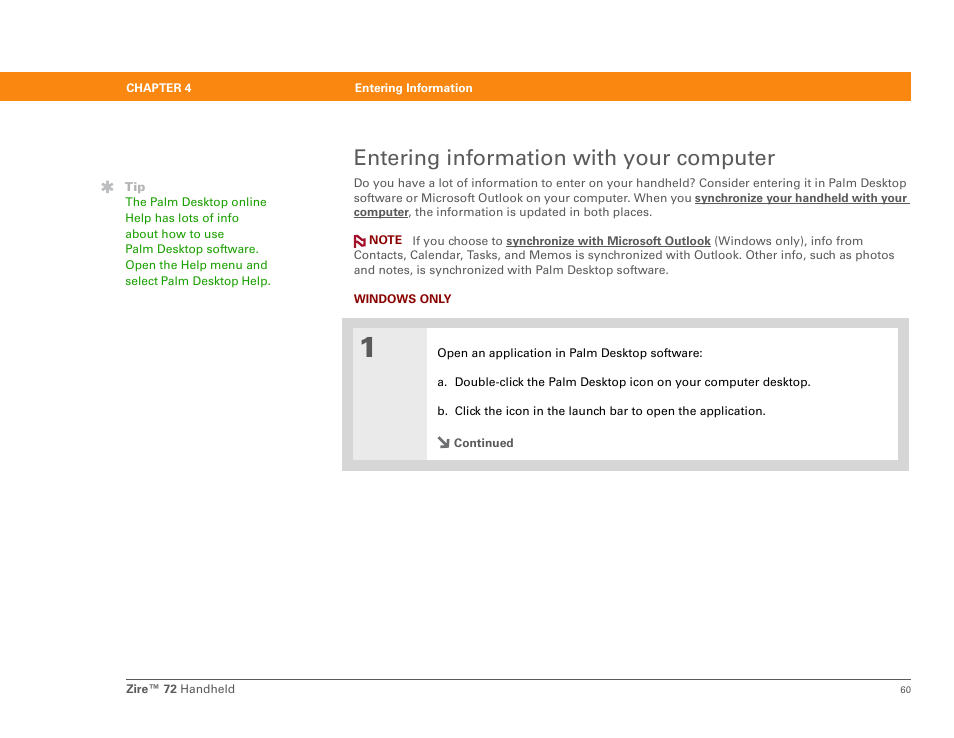Viewport: 954px width, 738px height.
Task: Click the 'WINDOWS ONLY' label
Action: [403, 299]
